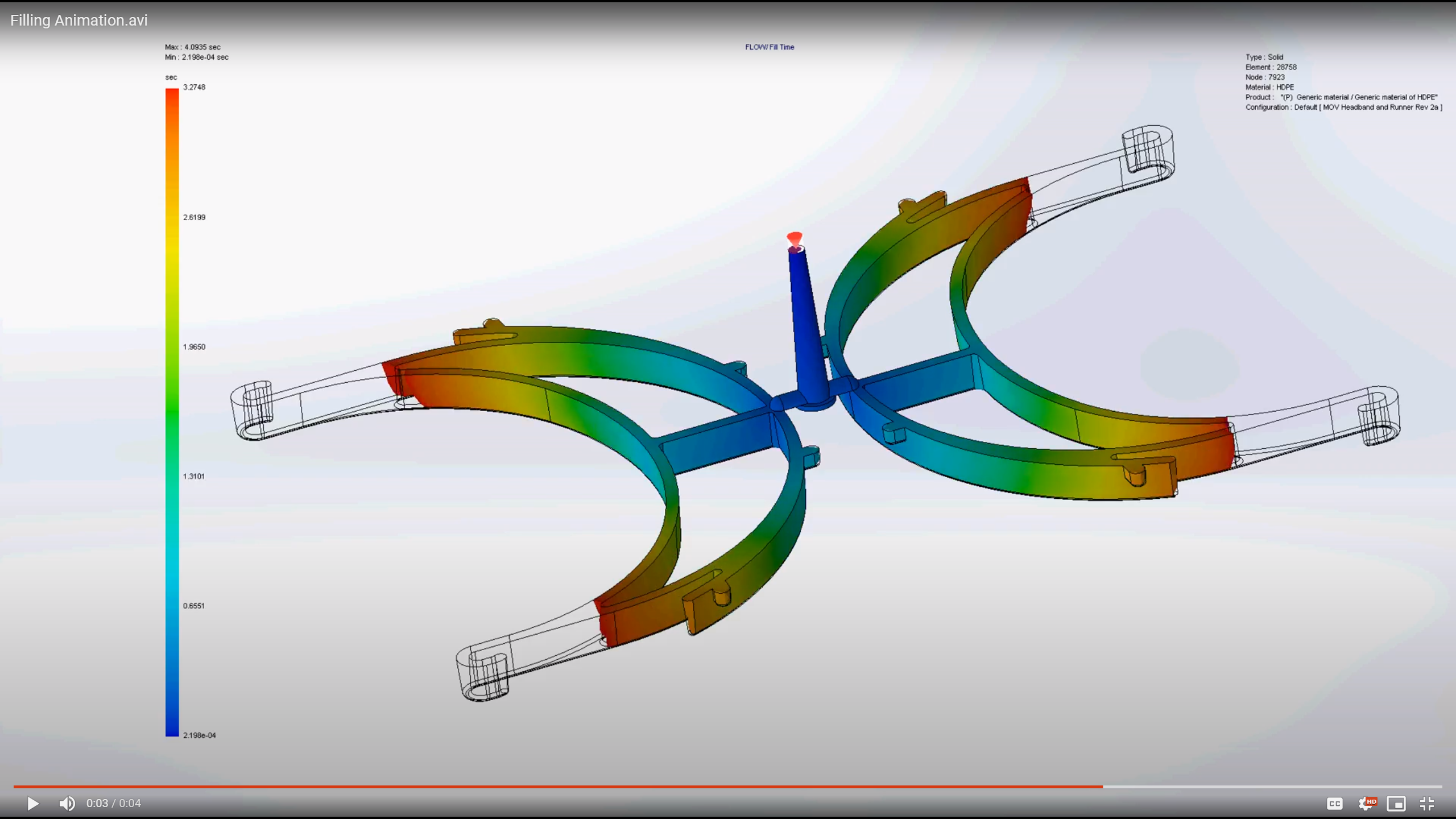The image size is (1456, 819).
Task: Click the 0:03 / 0:04 time display
Action: (114, 803)
